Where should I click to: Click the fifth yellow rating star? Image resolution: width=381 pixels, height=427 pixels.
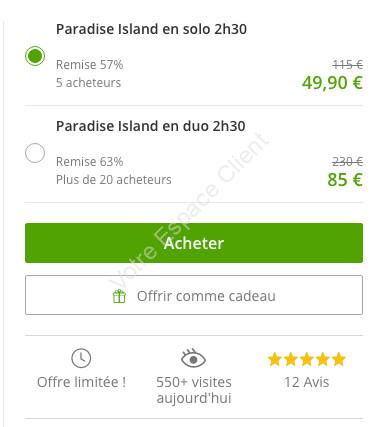point(339,359)
